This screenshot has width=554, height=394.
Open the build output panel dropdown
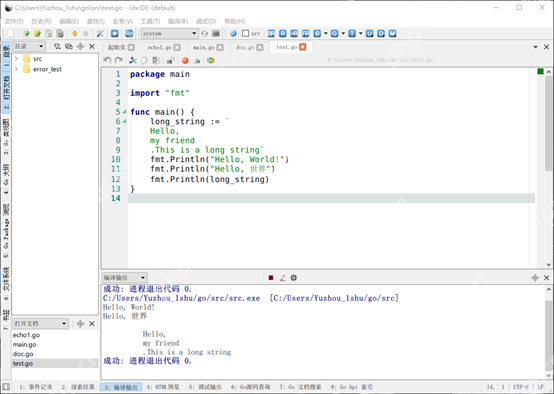coord(124,278)
